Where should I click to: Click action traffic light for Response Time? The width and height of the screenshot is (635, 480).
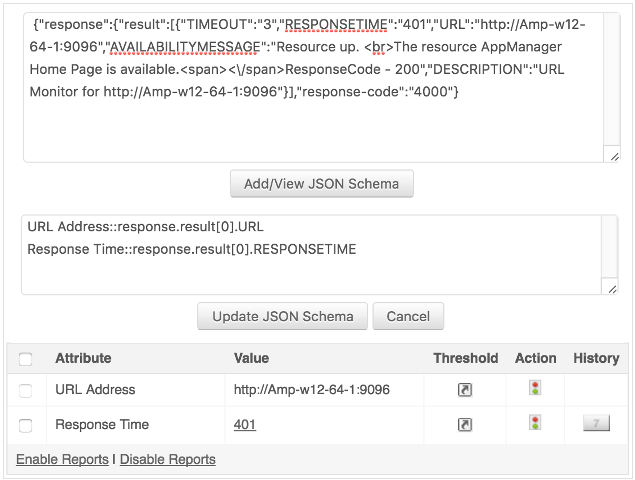coord(535,423)
